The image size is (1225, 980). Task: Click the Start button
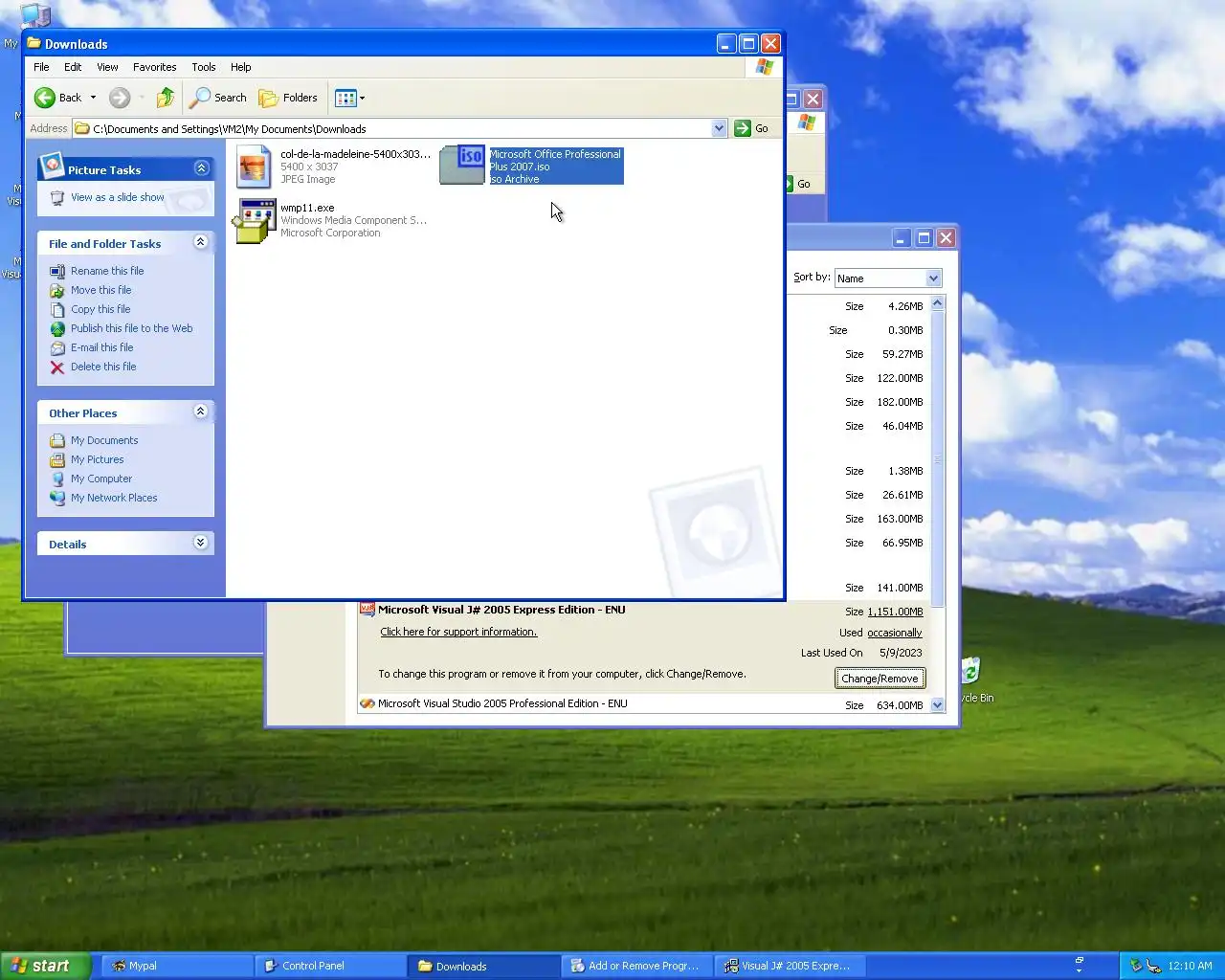[x=46, y=966]
